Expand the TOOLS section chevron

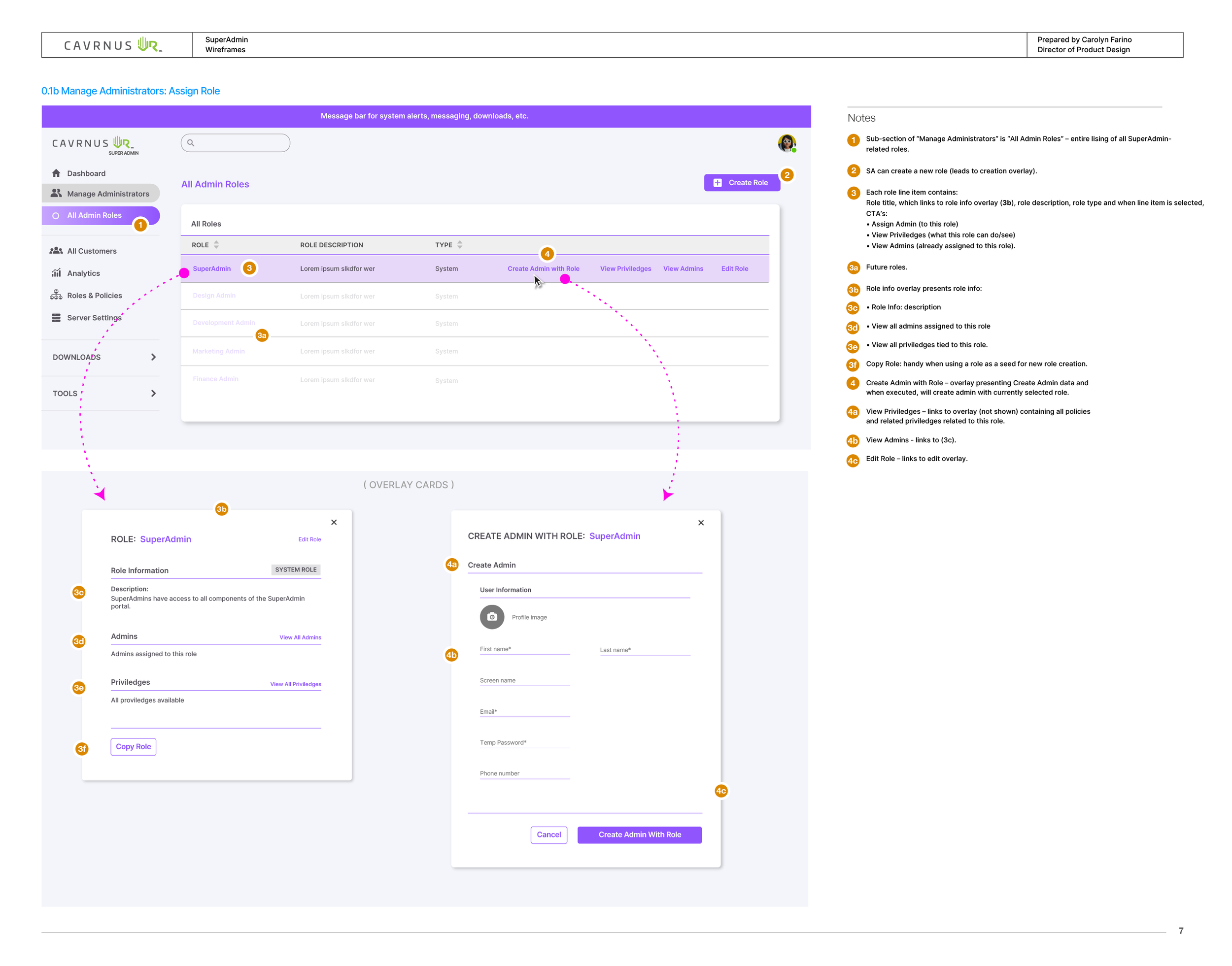point(153,394)
